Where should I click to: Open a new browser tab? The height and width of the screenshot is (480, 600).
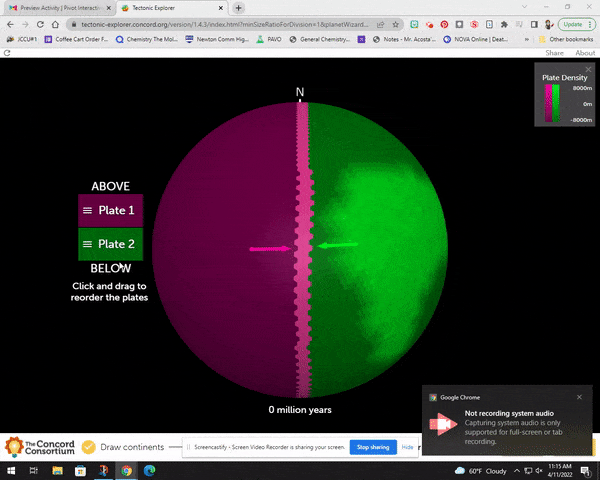point(238,7)
